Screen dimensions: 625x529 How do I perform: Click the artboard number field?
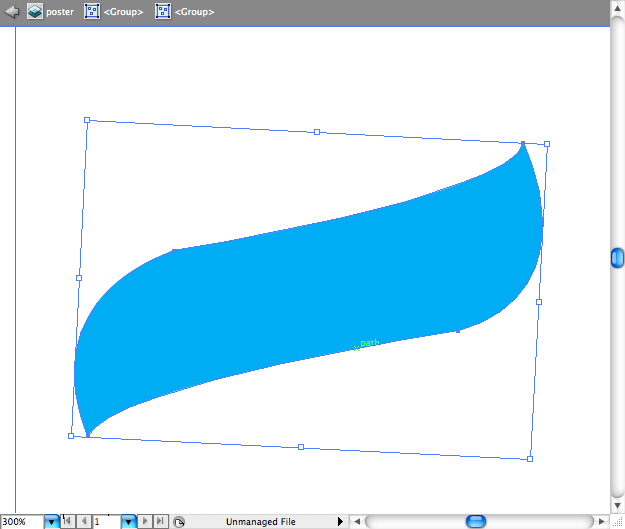[106, 522]
